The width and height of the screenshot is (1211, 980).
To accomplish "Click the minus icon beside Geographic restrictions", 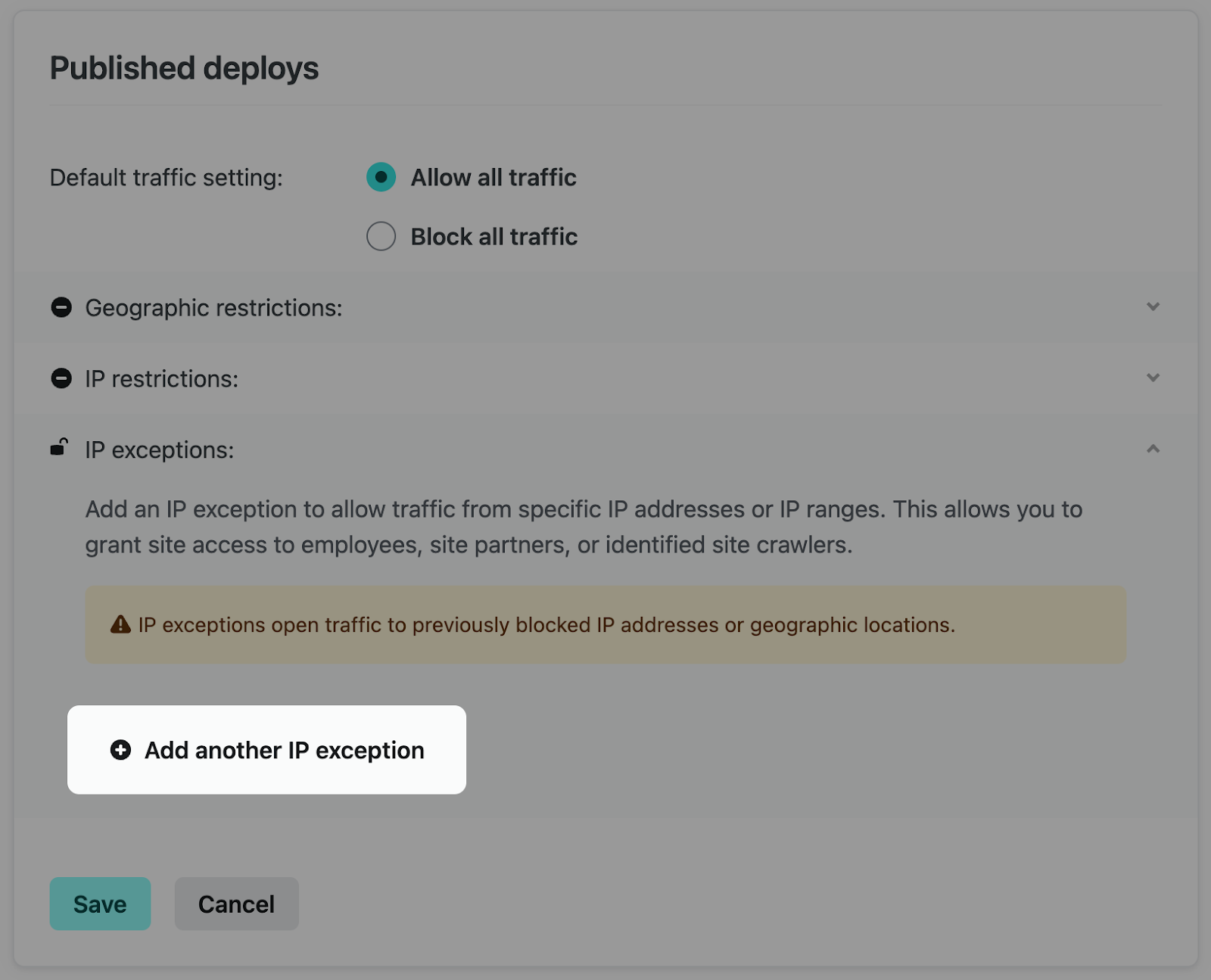I will click(61, 307).
